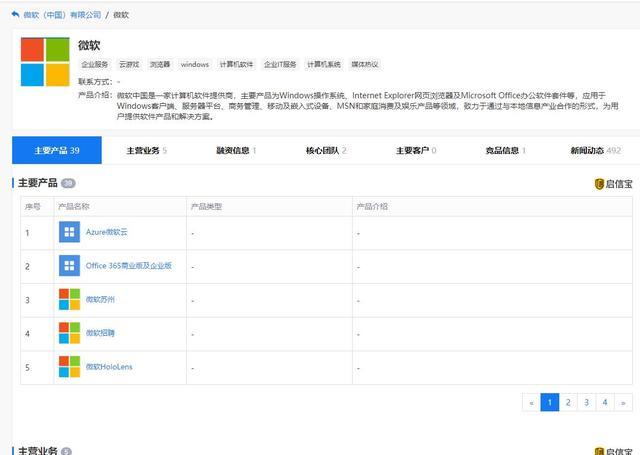Click Microsoft logo icon in 微软HoloLens row
Image resolution: width=640 pixels, height=455 pixels.
[x=69, y=366]
